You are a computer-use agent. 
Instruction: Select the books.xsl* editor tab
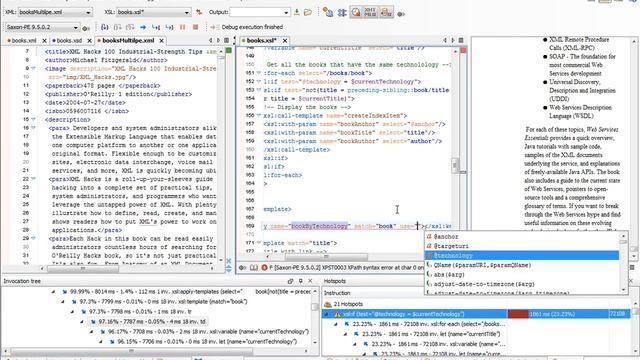point(261,40)
